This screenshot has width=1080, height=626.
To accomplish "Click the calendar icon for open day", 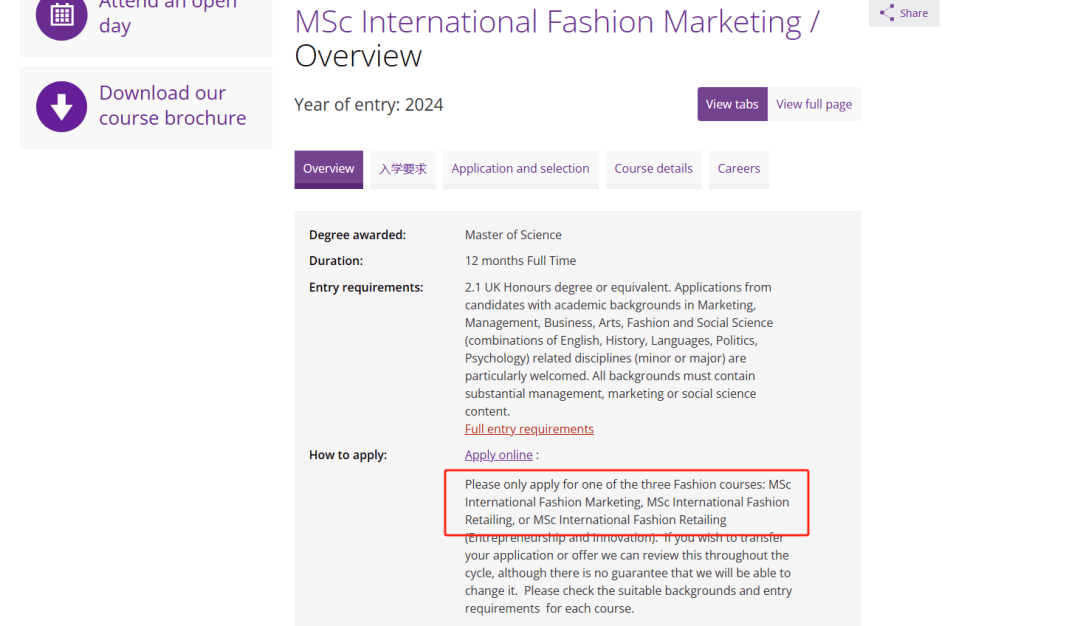I will click(x=61, y=15).
